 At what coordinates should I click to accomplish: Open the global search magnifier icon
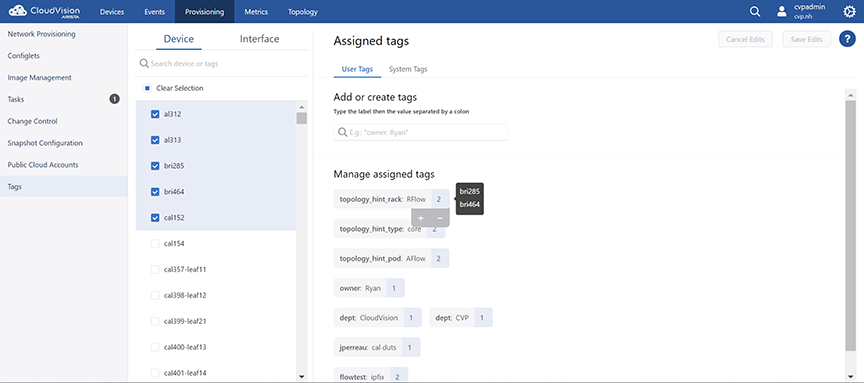click(755, 12)
